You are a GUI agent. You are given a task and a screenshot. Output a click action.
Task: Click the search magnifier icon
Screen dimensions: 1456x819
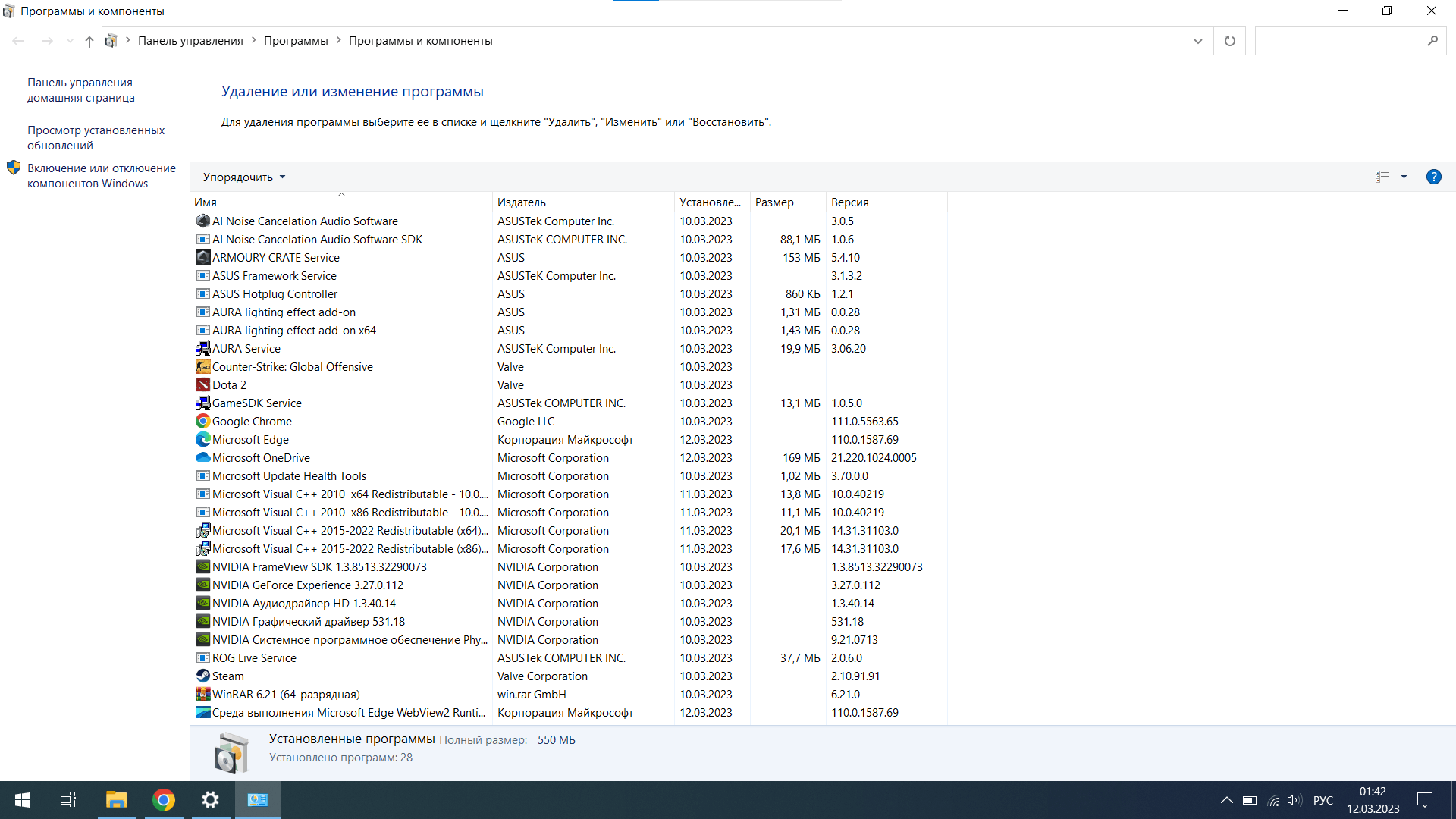click(1432, 41)
